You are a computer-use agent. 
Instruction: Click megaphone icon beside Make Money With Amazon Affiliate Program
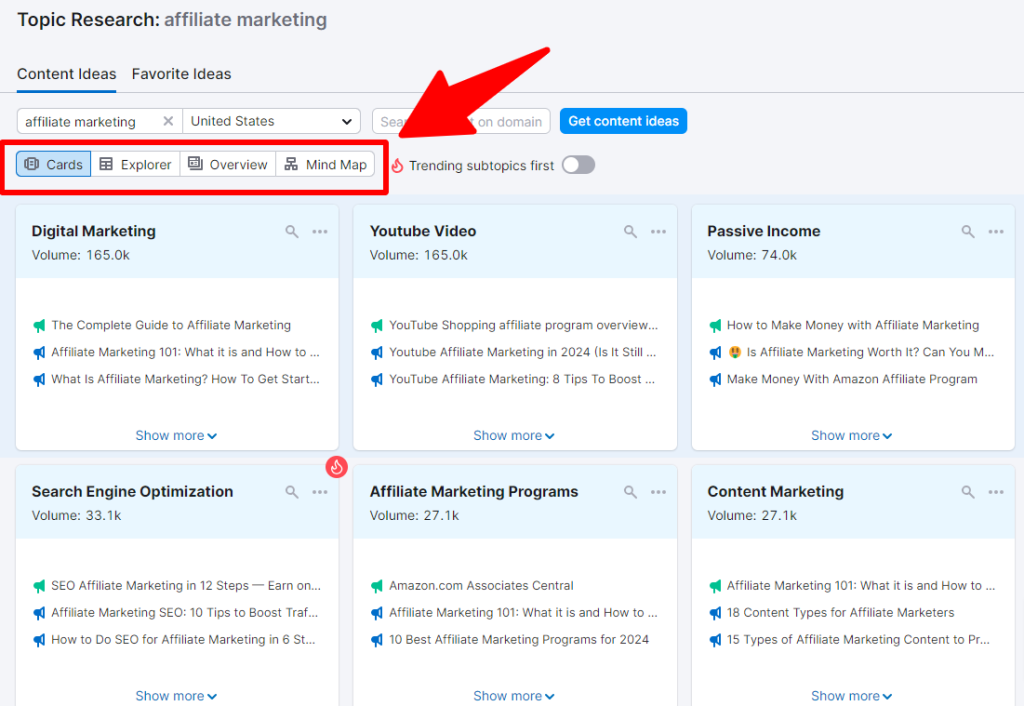(x=715, y=379)
